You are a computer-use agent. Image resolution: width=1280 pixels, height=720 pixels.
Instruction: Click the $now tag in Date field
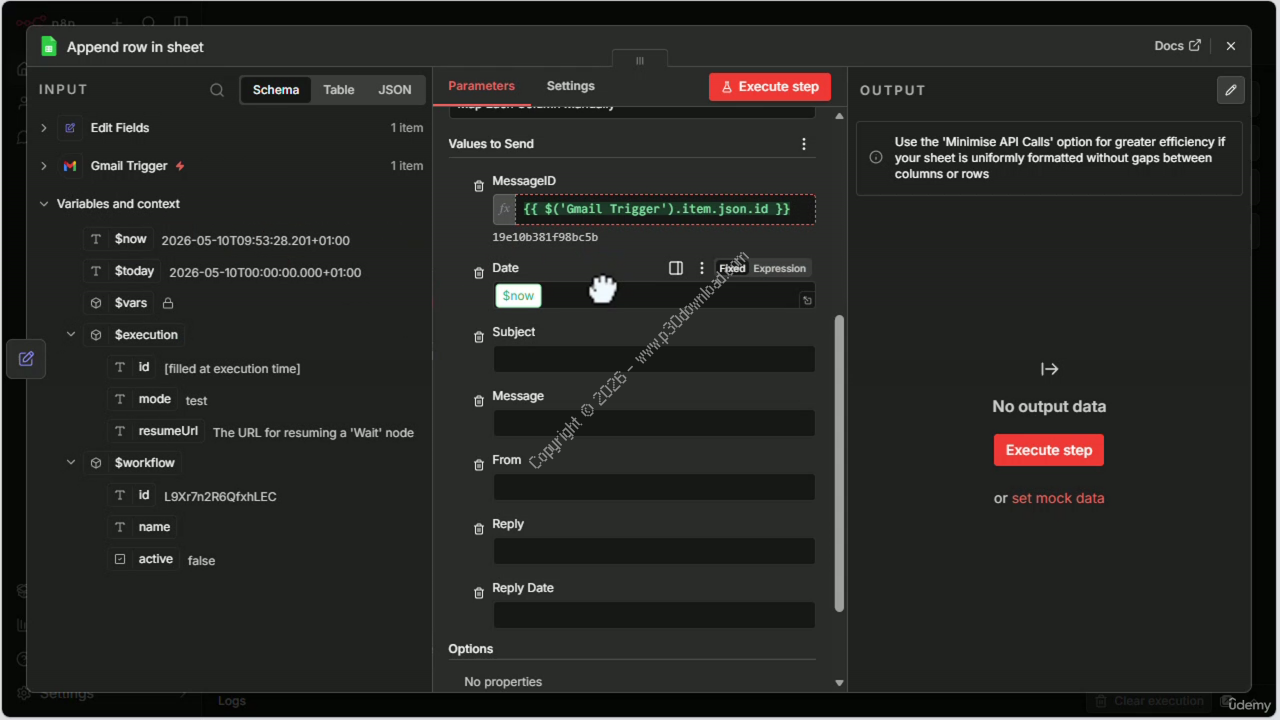(x=518, y=296)
